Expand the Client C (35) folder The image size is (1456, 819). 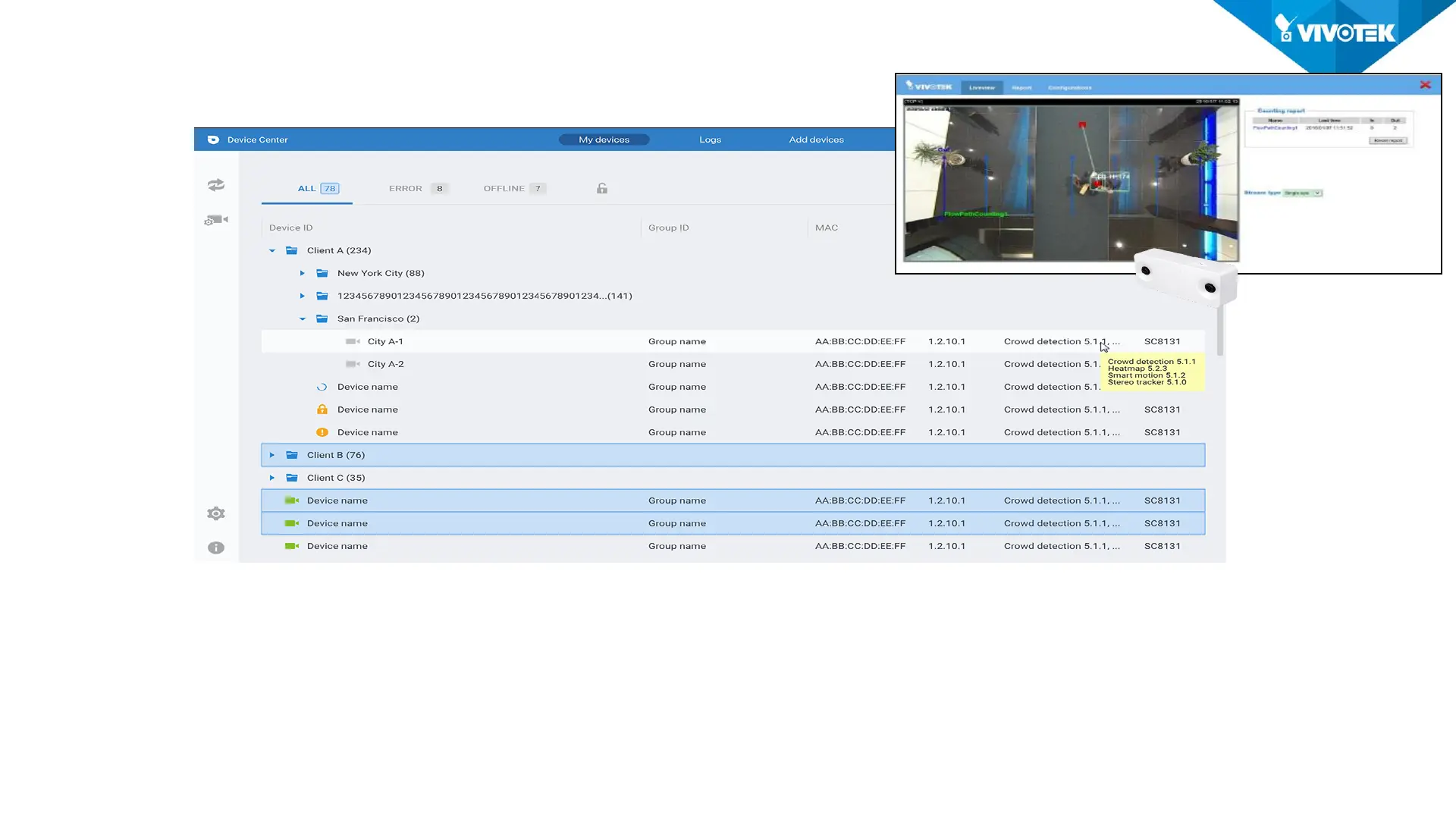tap(272, 478)
